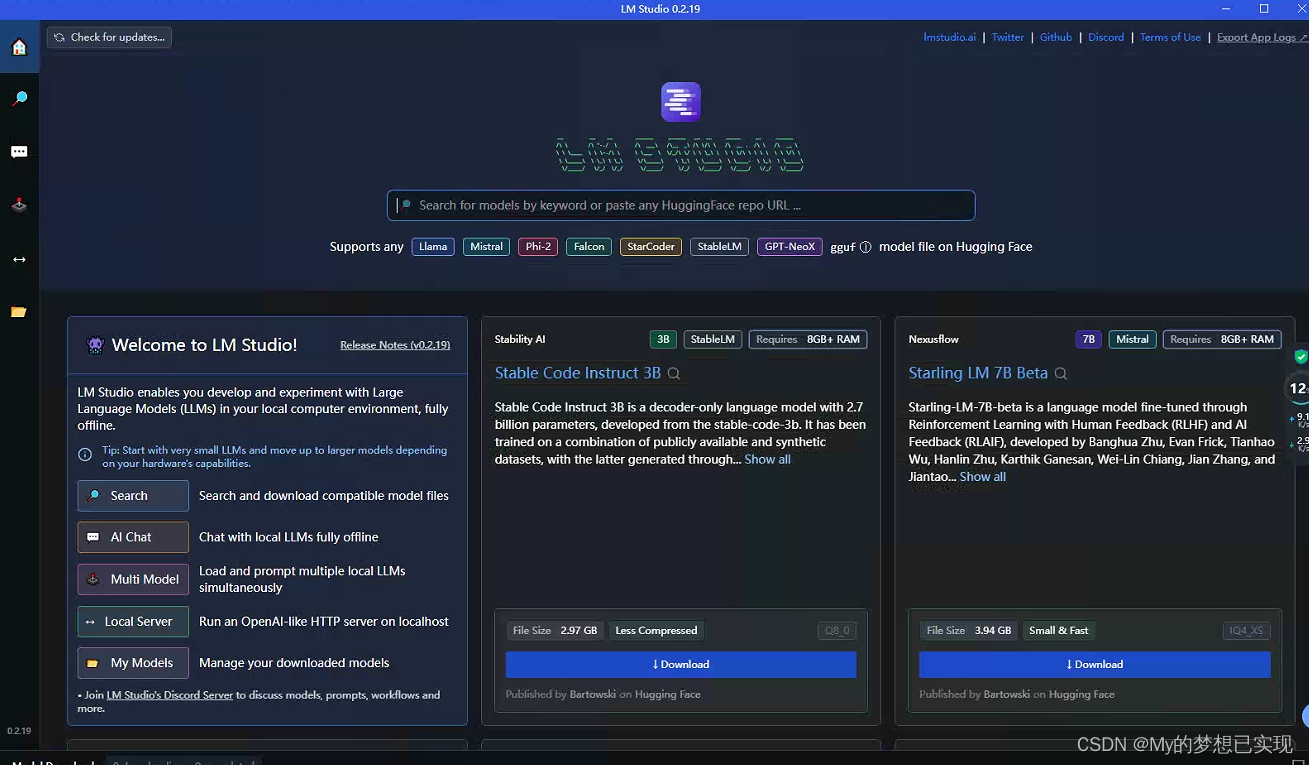The height and width of the screenshot is (765, 1309).
Task: Click the tip info icon in Welcome panel
Action: 85,455
